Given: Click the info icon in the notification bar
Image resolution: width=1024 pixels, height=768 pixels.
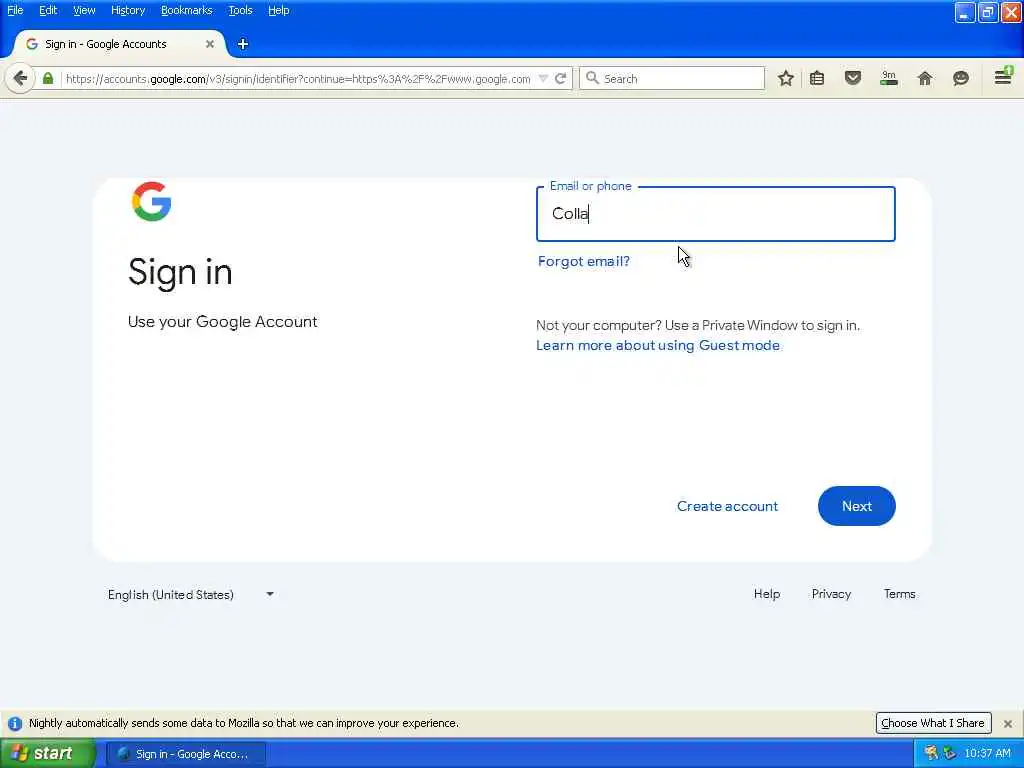Looking at the screenshot, I should pos(14,724).
